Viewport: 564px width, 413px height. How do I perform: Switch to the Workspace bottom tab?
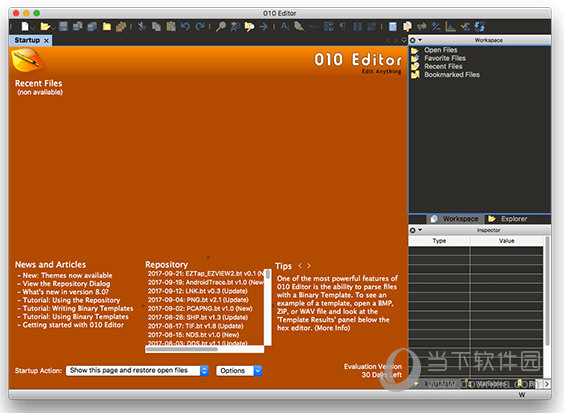pyautogui.click(x=455, y=219)
